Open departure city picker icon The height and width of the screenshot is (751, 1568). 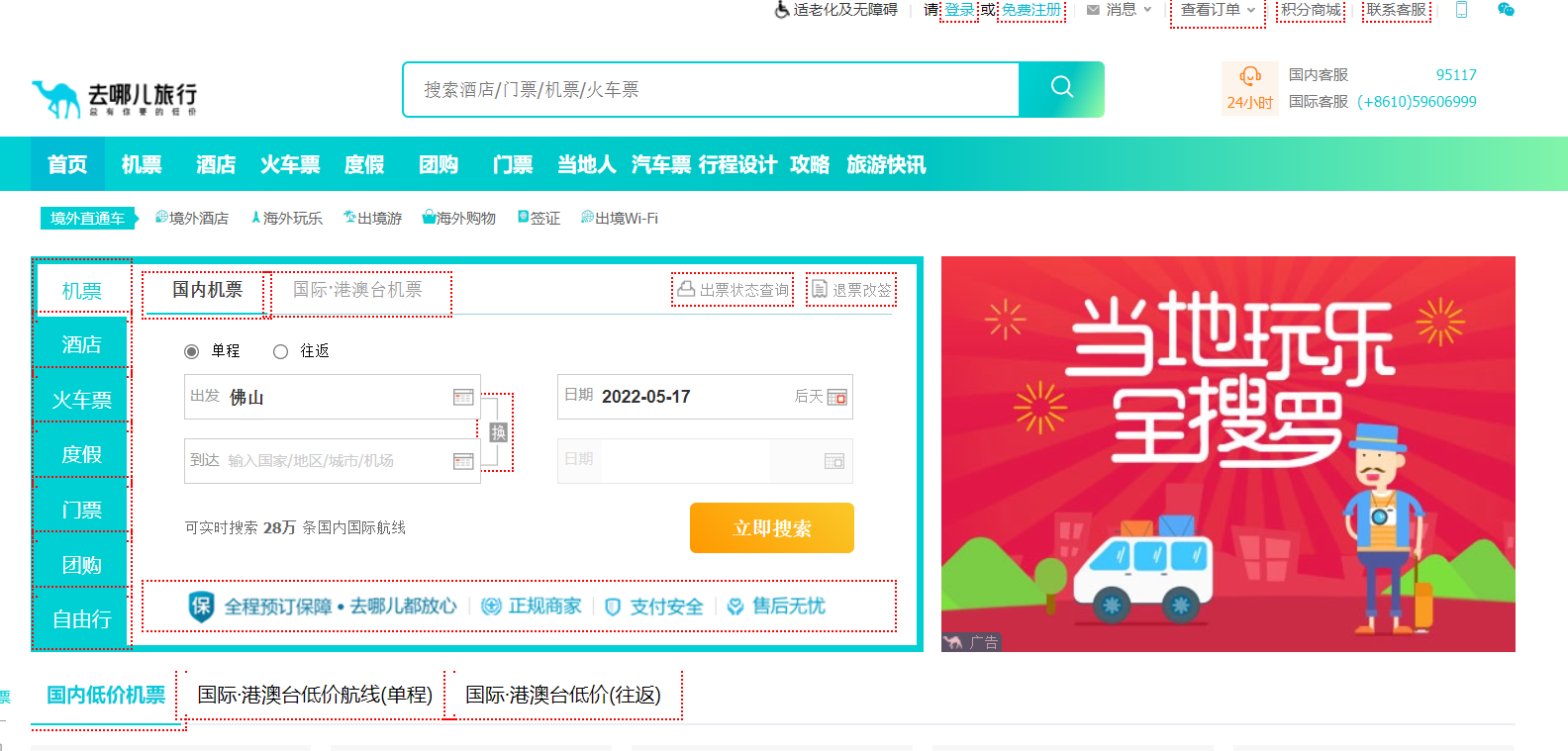pos(463,397)
